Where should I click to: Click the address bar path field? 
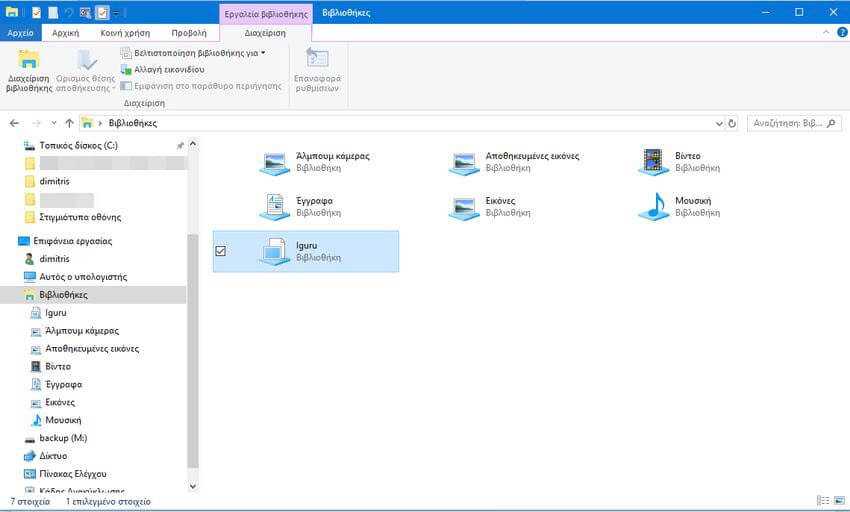coord(401,123)
